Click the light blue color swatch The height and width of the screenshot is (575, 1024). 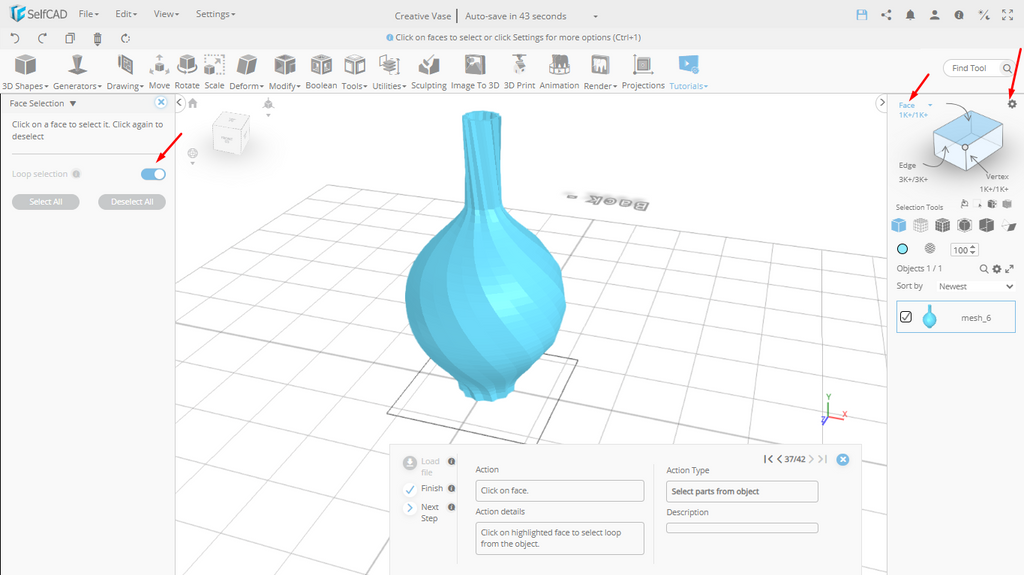point(902,249)
